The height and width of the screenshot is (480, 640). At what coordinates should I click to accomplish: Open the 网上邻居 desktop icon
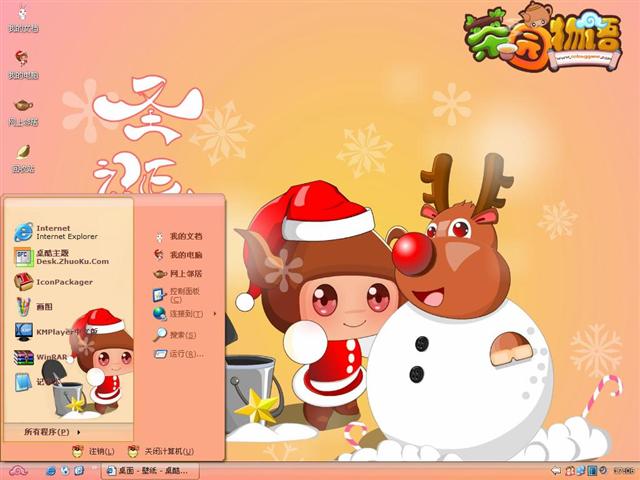pyautogui.click(x=23, y=112)
